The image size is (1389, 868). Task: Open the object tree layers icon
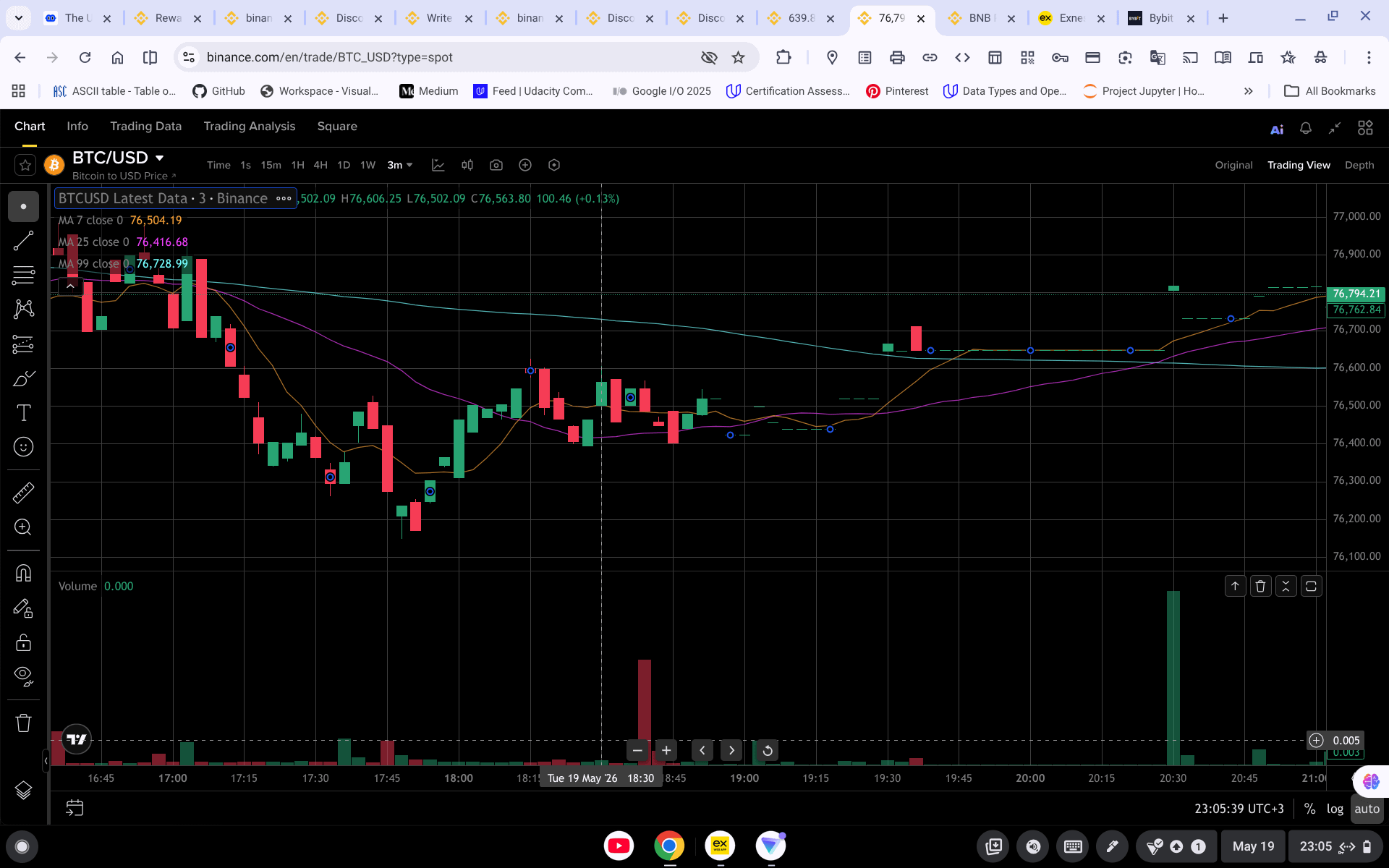23,791
